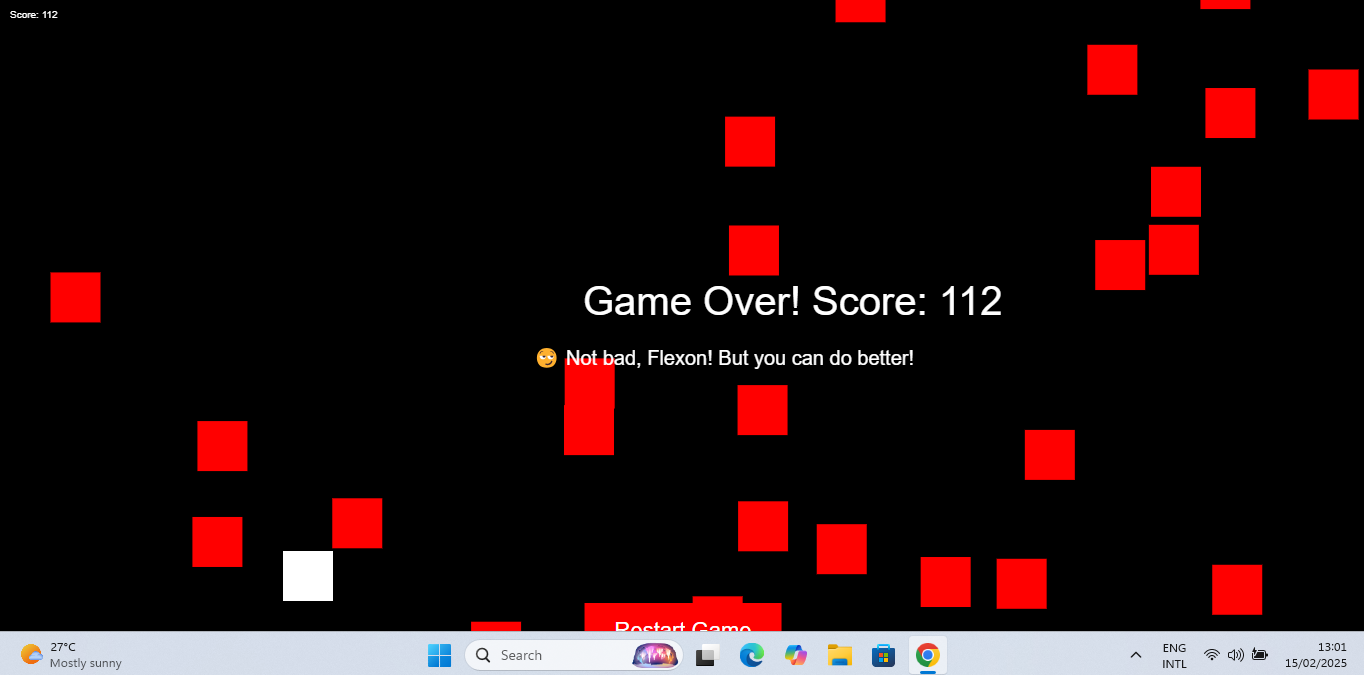Image resolution: width=1364 pixels, height=675 pixels.
Task: Expand the hidden system tray icons chevron
Action: (x=1135, y=655)
